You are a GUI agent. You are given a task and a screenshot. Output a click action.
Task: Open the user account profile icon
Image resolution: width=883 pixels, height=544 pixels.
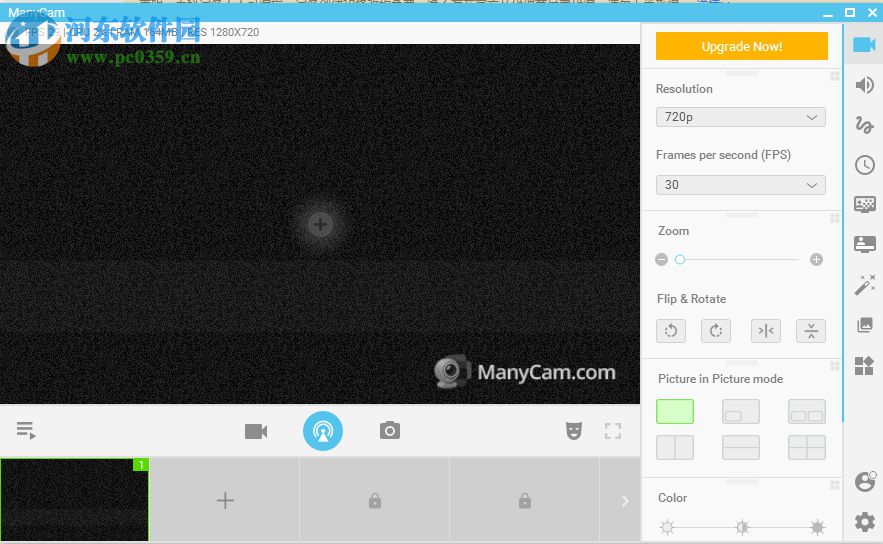(x=865, y=481)
